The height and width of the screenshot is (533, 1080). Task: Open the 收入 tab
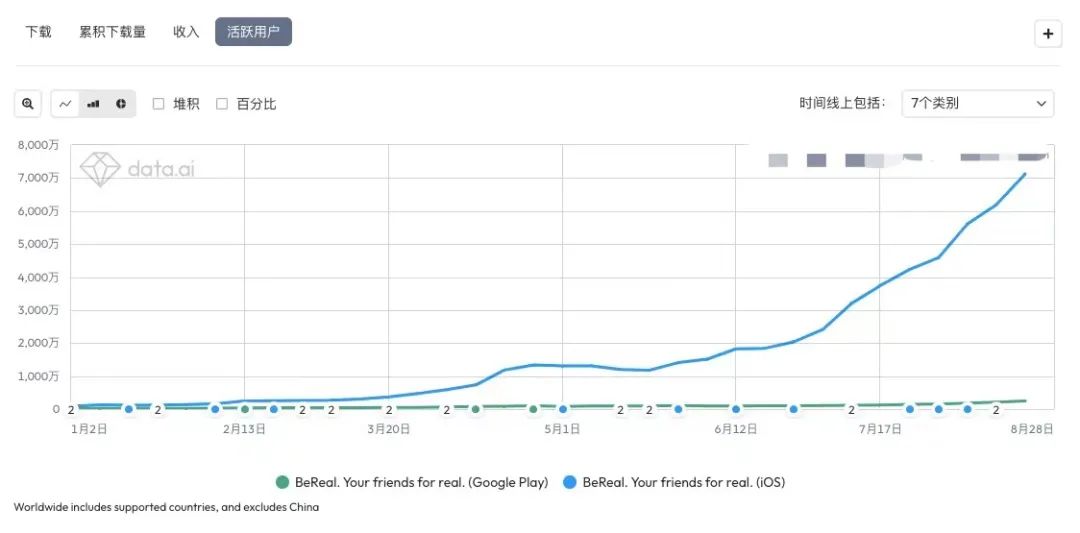click(x=186, y=32)
